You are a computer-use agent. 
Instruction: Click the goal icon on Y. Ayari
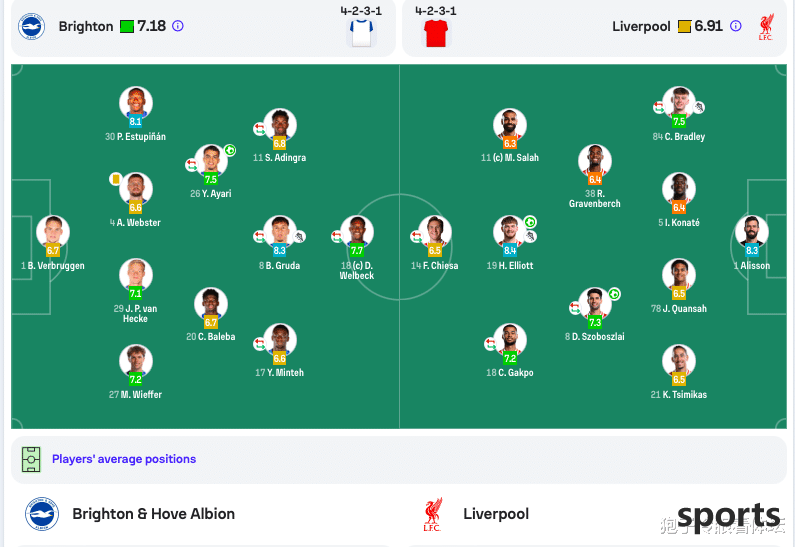230,150
